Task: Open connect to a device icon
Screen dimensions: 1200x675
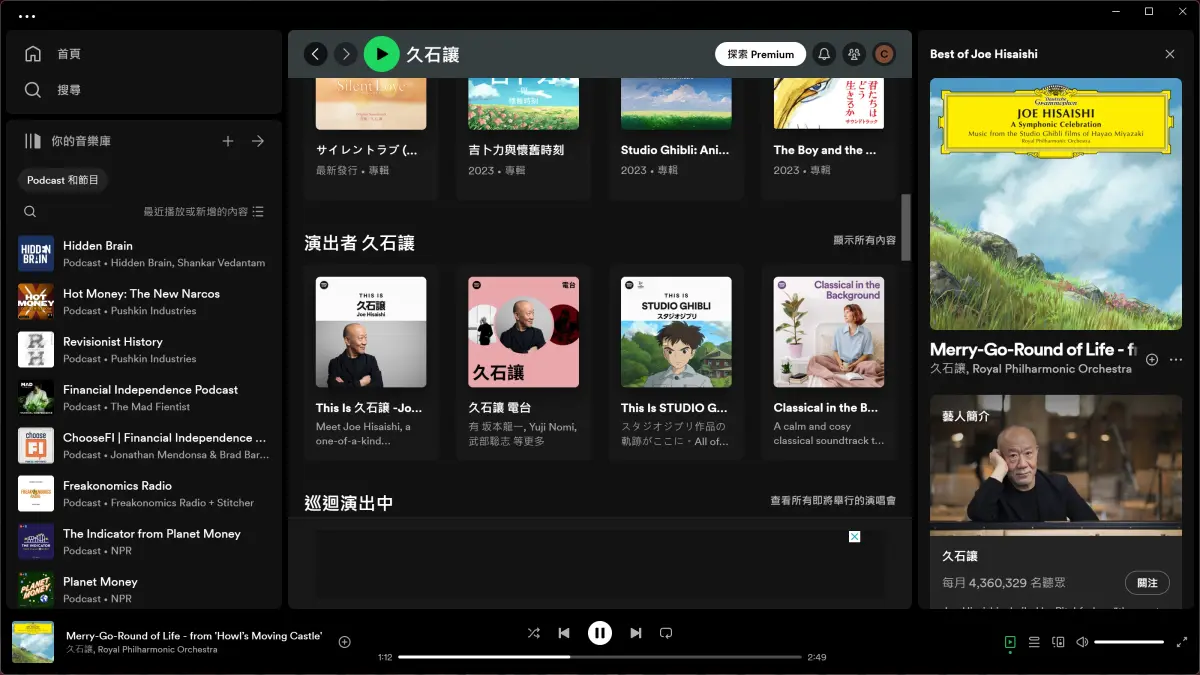Action: coord(1058,642)
